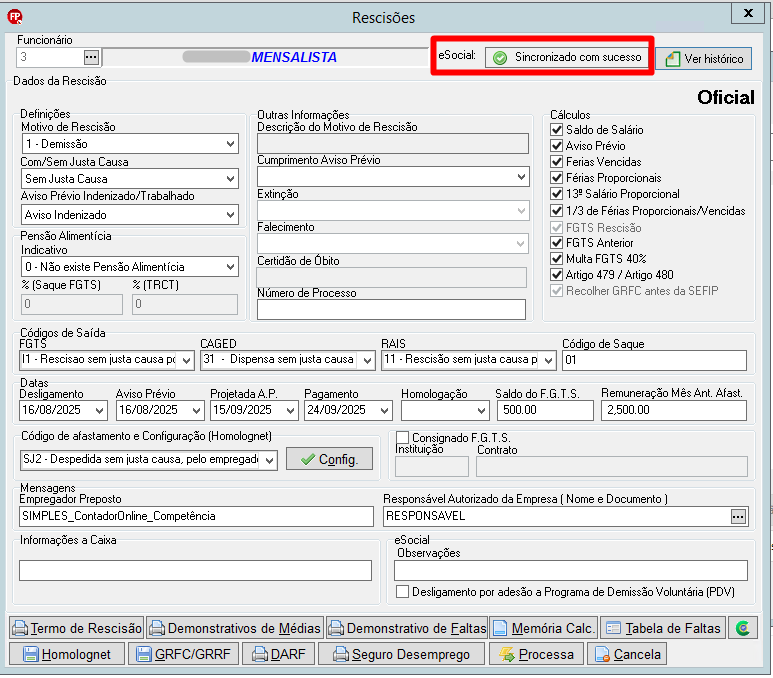Open the Desligamento date picker
773x678 pixels.
tap(100, 410)
